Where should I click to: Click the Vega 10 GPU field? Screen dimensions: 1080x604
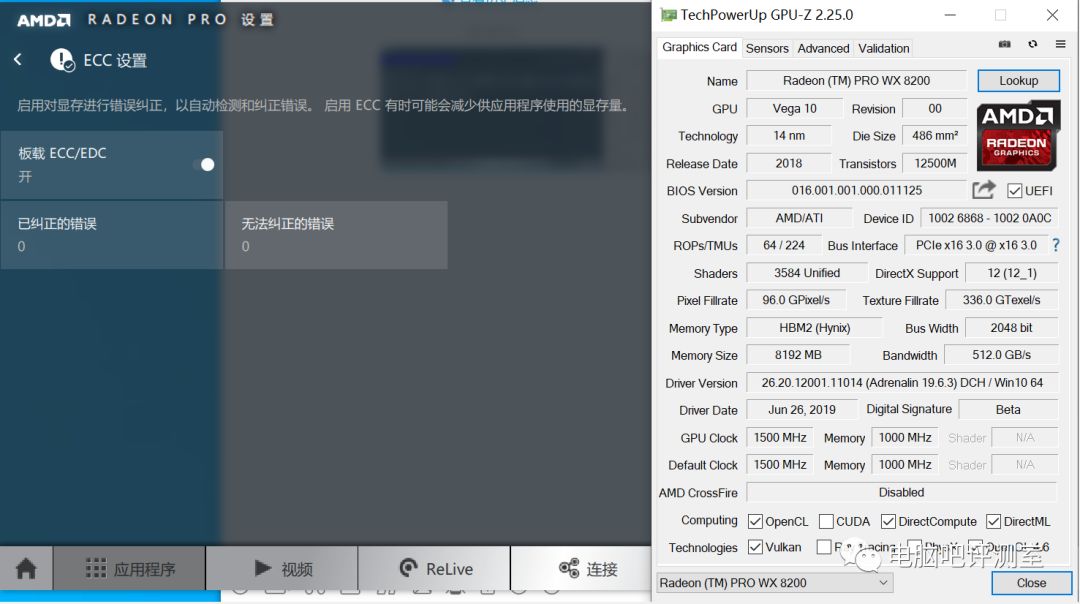[x=794, y=108]
